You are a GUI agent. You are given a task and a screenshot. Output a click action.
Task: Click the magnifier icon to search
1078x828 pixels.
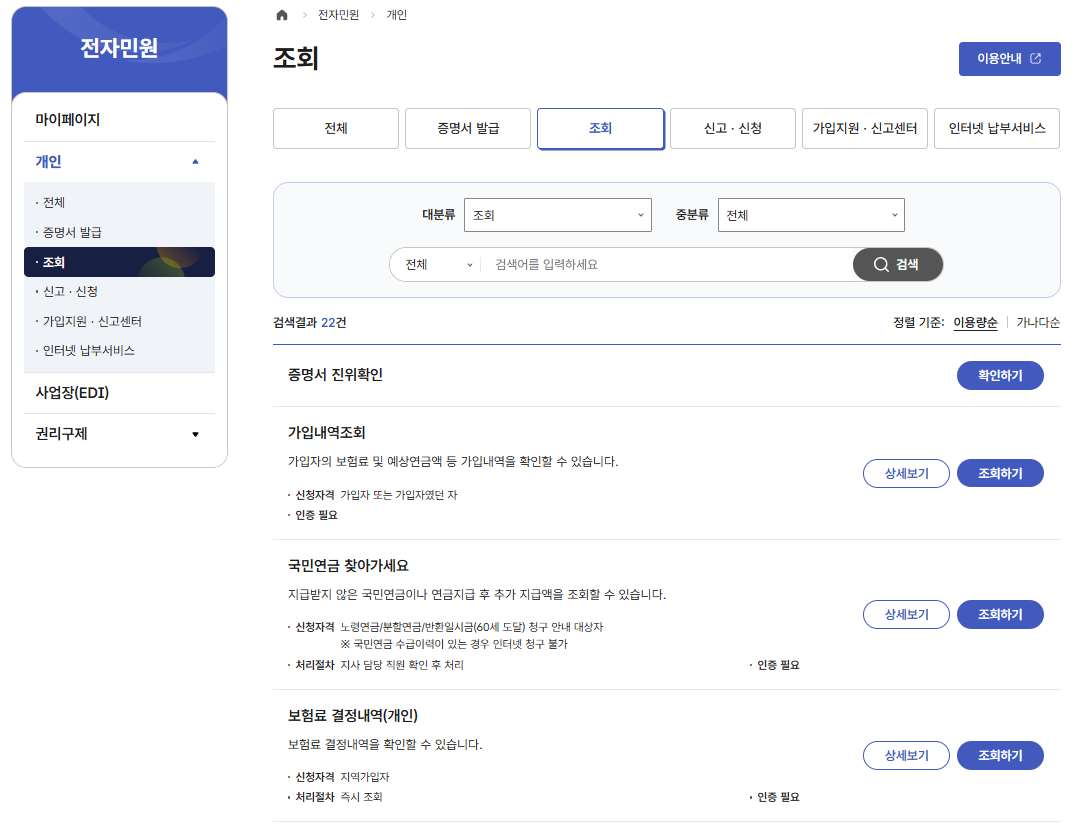click(880, 264)
